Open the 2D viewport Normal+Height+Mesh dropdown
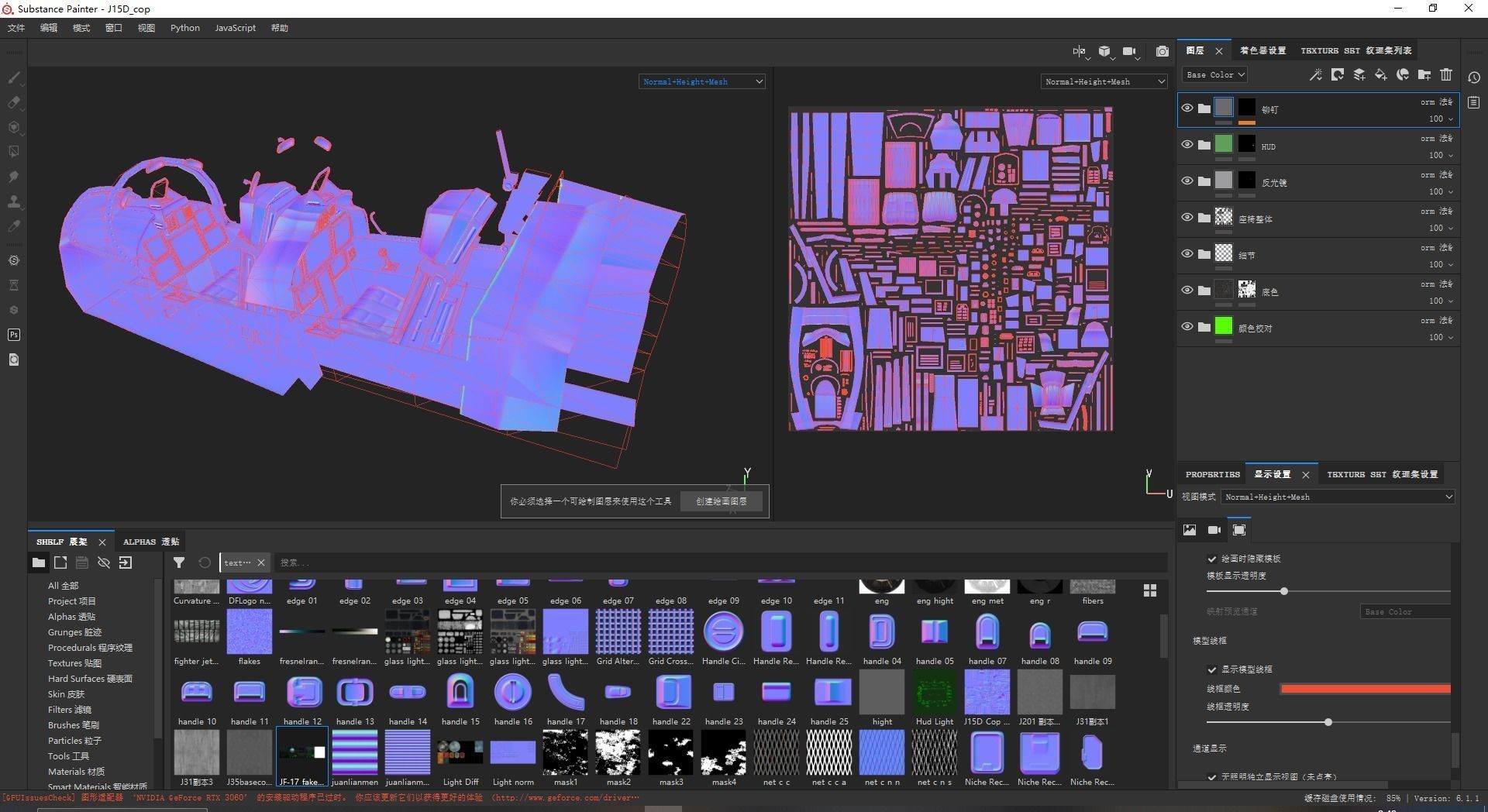 [1104, 81]
